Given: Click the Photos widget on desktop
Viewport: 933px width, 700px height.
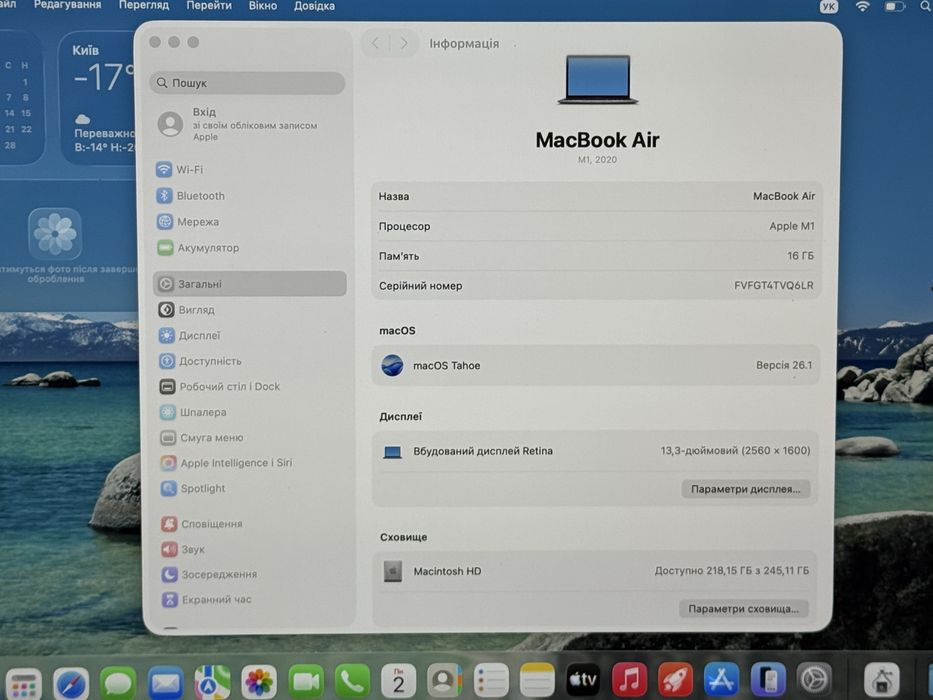Looking at the screenshot, I should tap(55, 234).
